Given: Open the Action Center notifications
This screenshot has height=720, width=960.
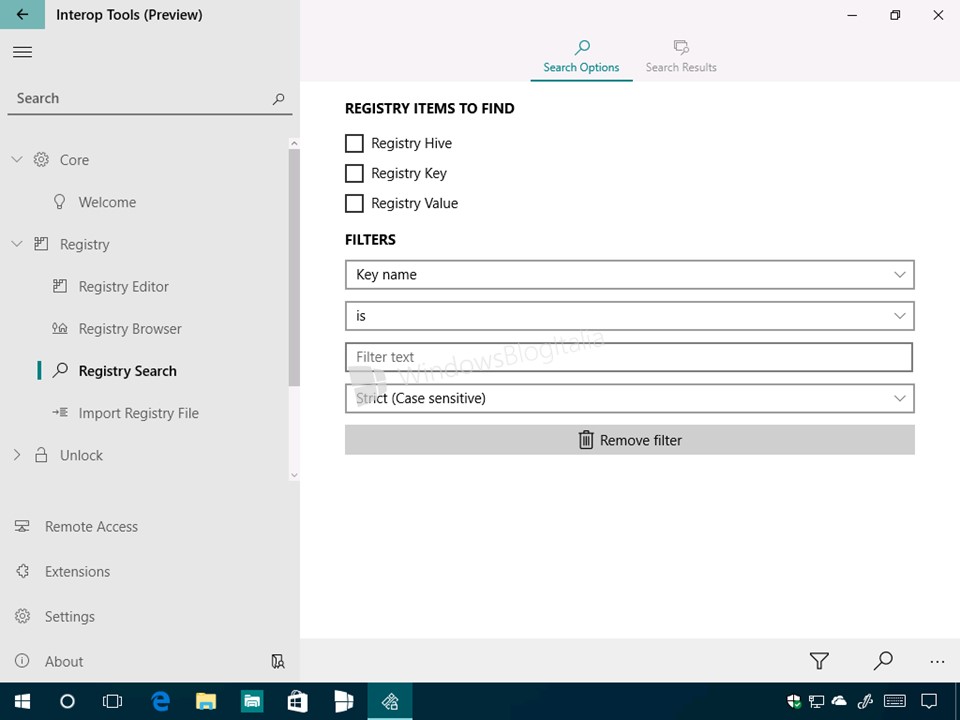Looking at the screenshot, I should point(929,702).
